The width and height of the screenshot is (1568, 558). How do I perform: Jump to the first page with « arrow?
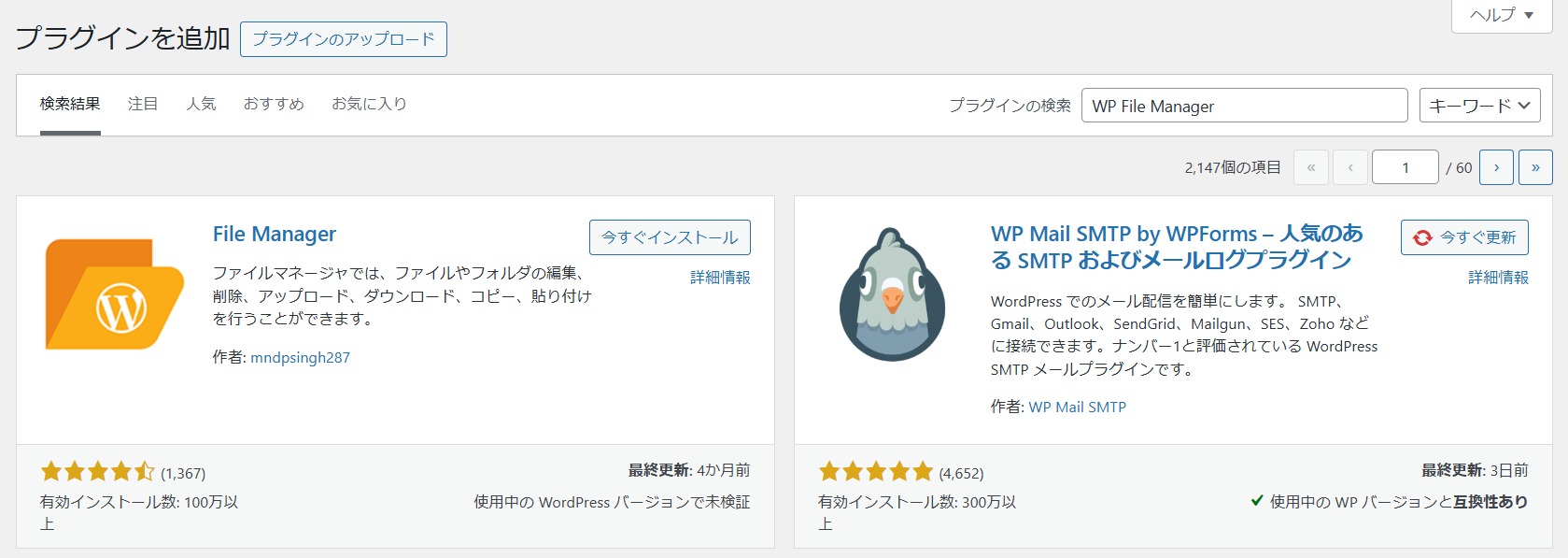coord(1310,166)
